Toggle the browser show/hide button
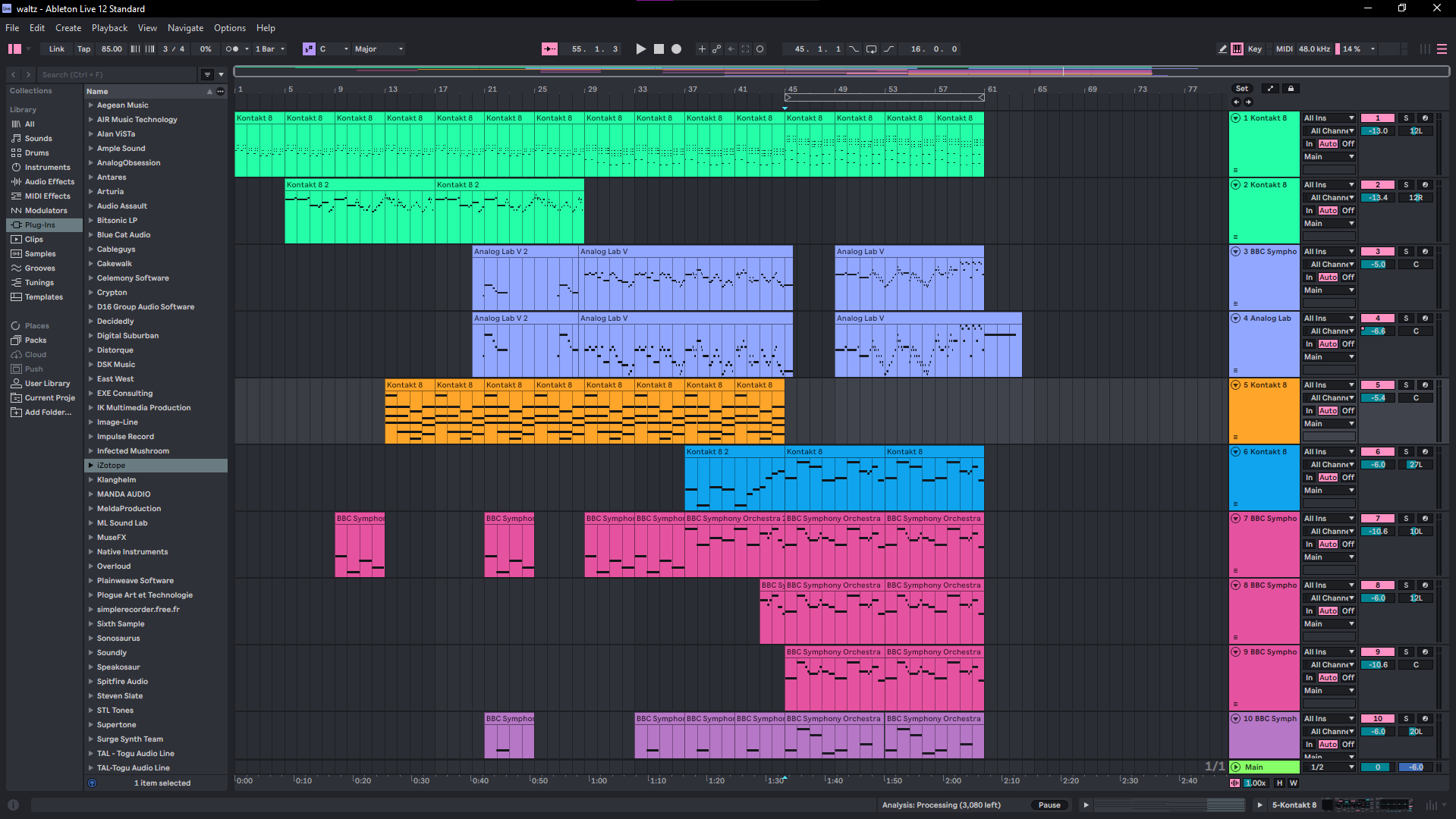Viewport: 1456px width, 819px height. 14,49
